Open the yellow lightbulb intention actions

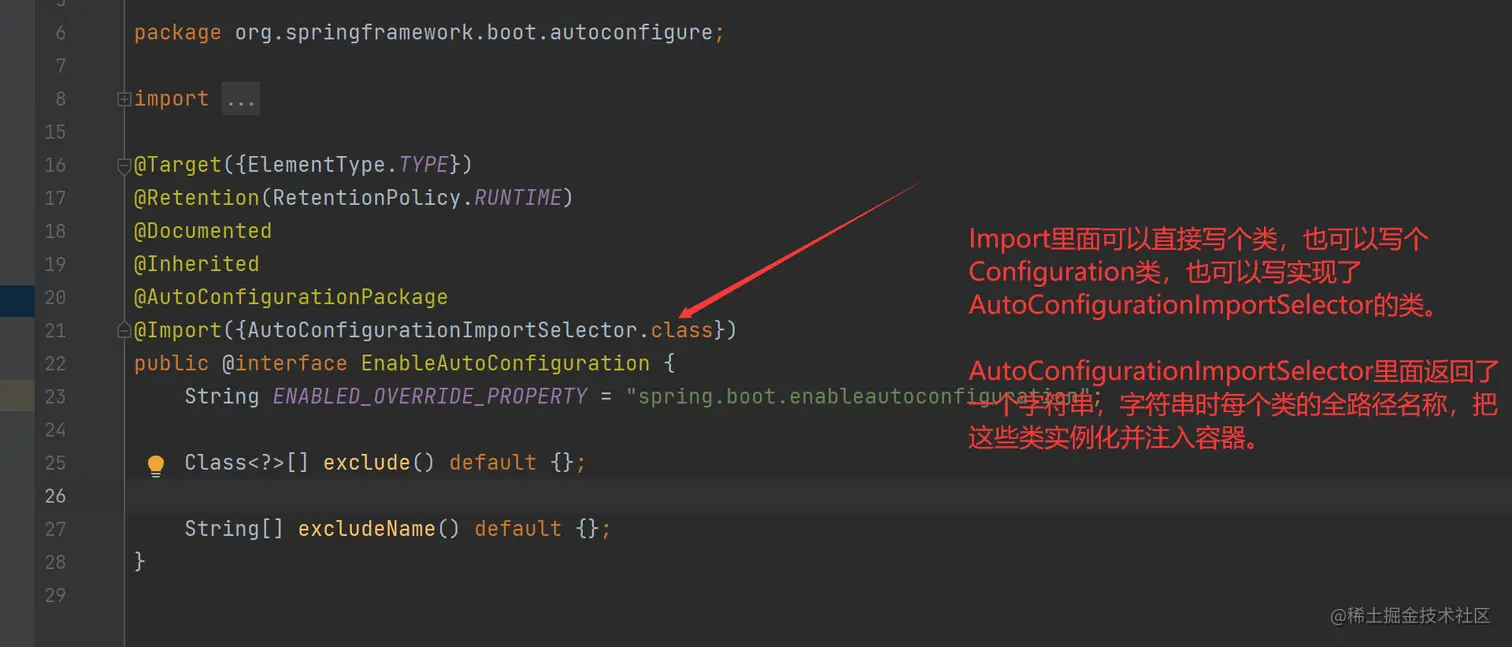(x=156, y=465)
